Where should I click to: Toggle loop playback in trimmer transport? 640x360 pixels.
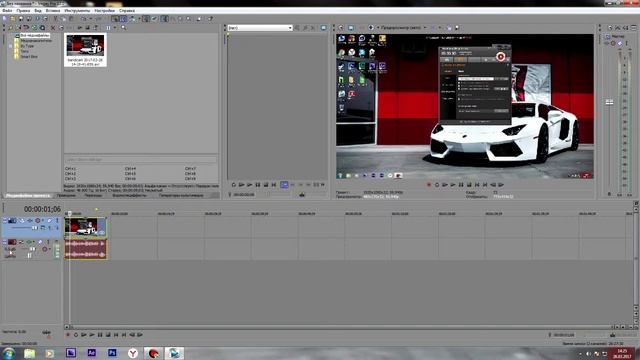point(233,184)
